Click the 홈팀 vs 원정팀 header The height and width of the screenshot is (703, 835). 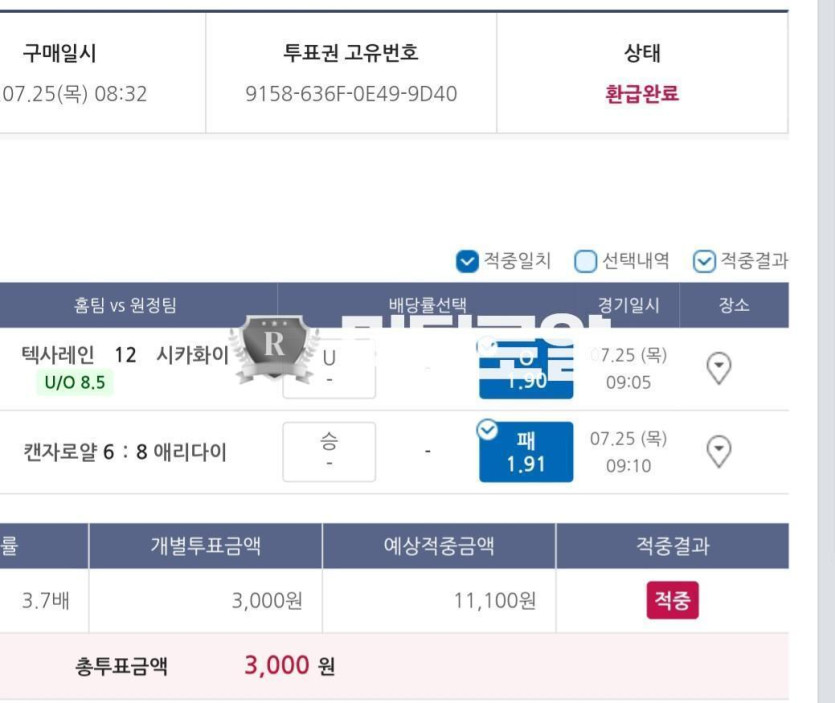click(125, 305)
